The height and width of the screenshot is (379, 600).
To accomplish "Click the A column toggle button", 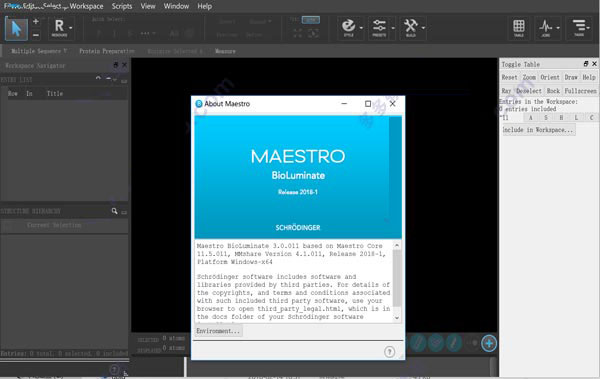I will tap(531, 118).
